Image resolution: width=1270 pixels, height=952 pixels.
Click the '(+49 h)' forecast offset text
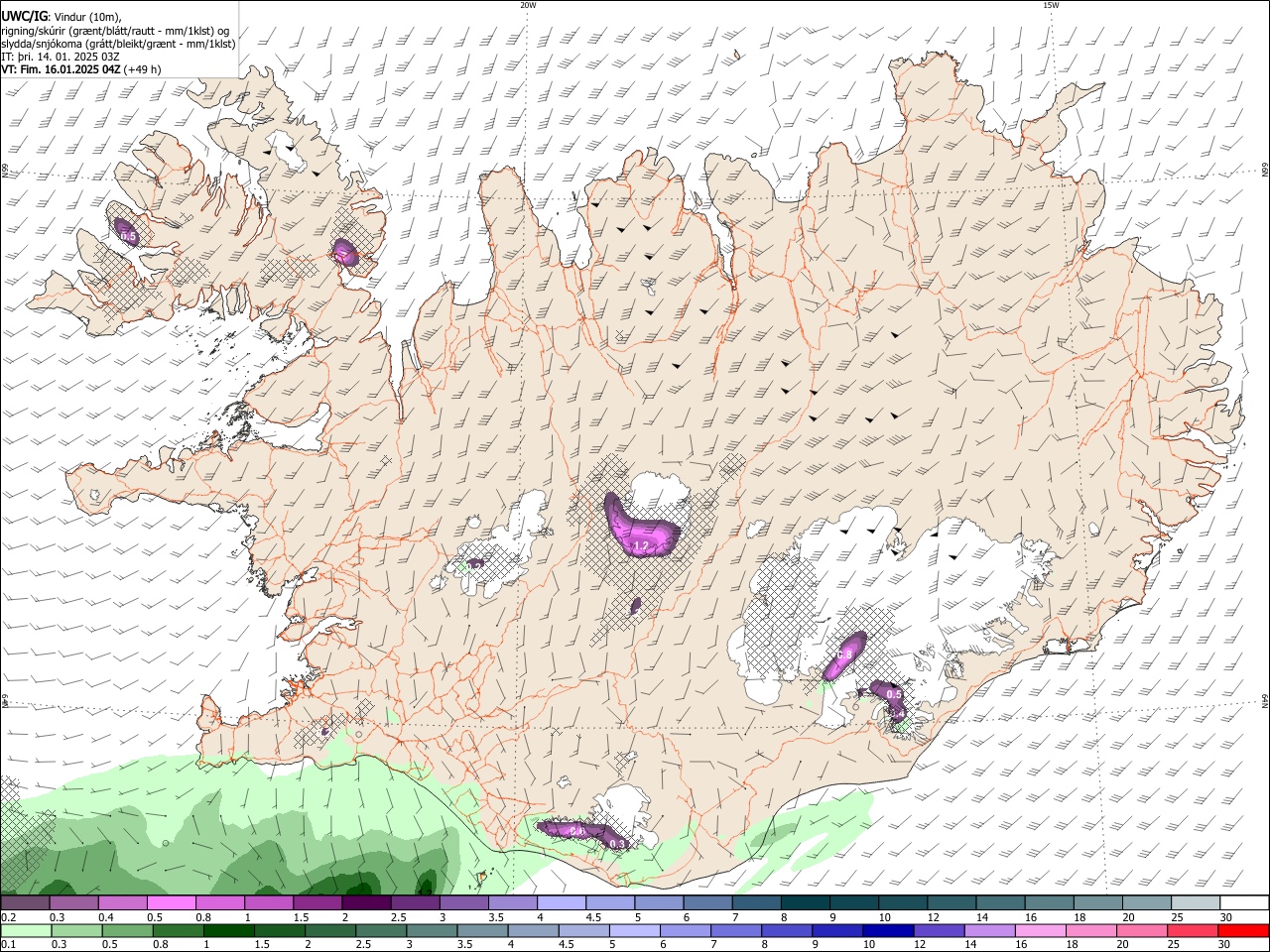[x=143, y=69]
